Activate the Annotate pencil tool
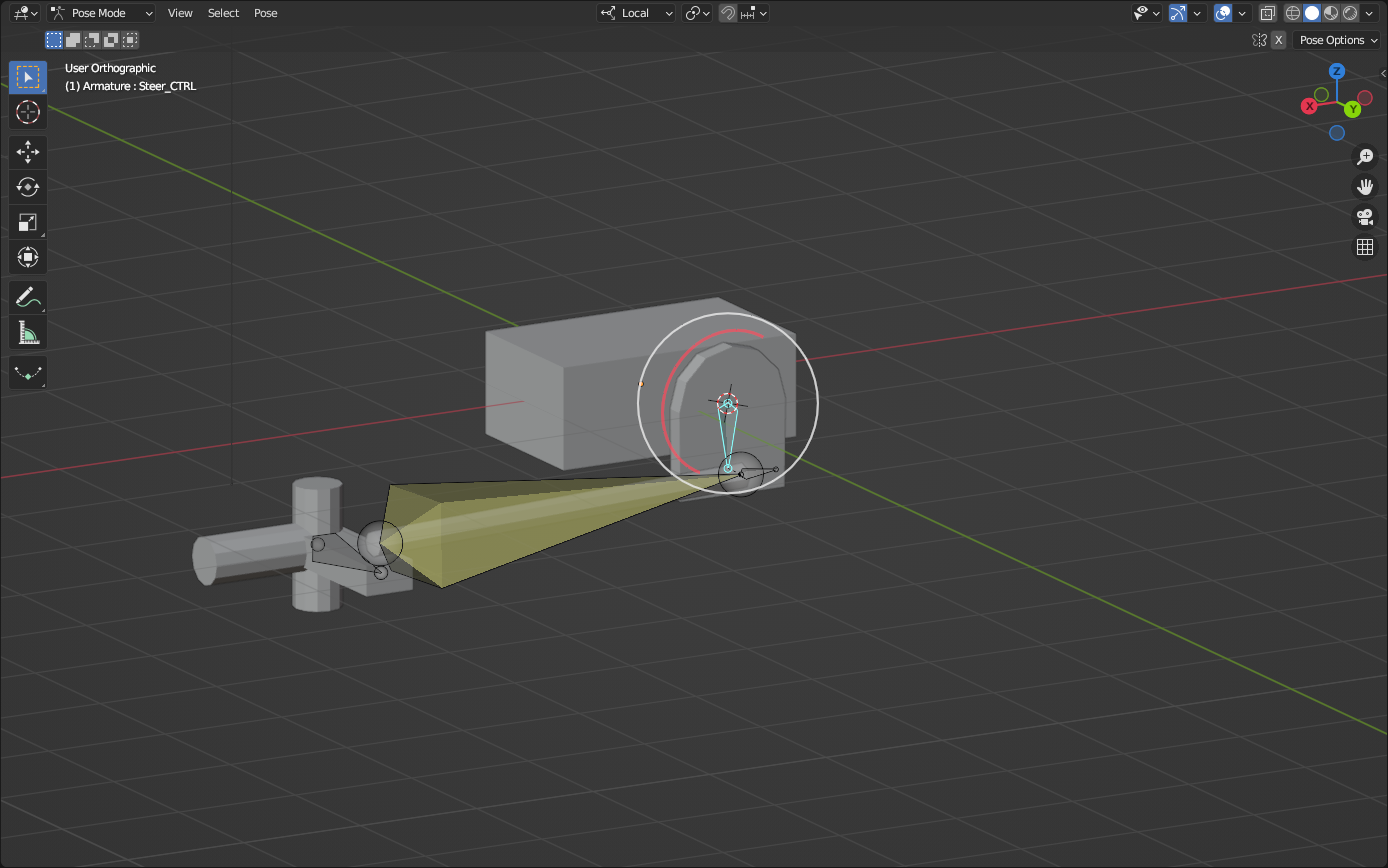 [x=28, y=297]
